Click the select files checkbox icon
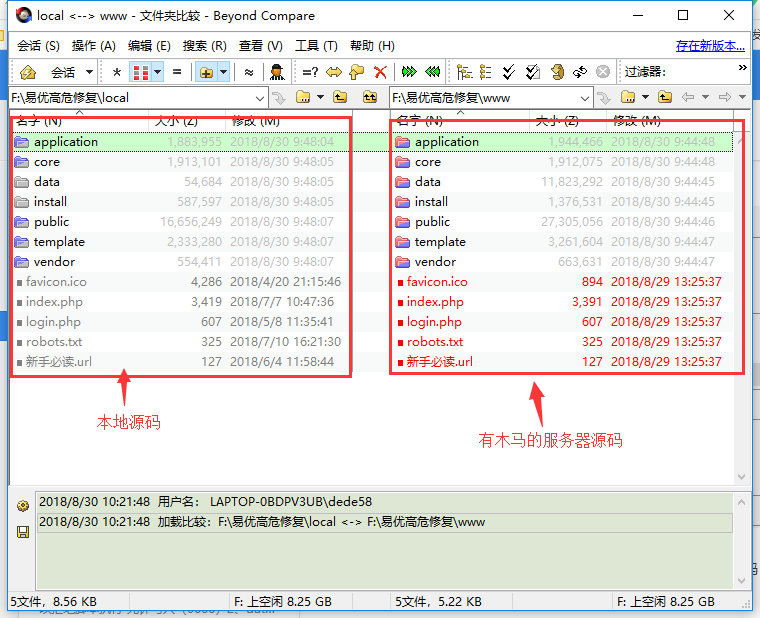The width and height of the screenshot is (760, 618). click(x=533, y=72)
